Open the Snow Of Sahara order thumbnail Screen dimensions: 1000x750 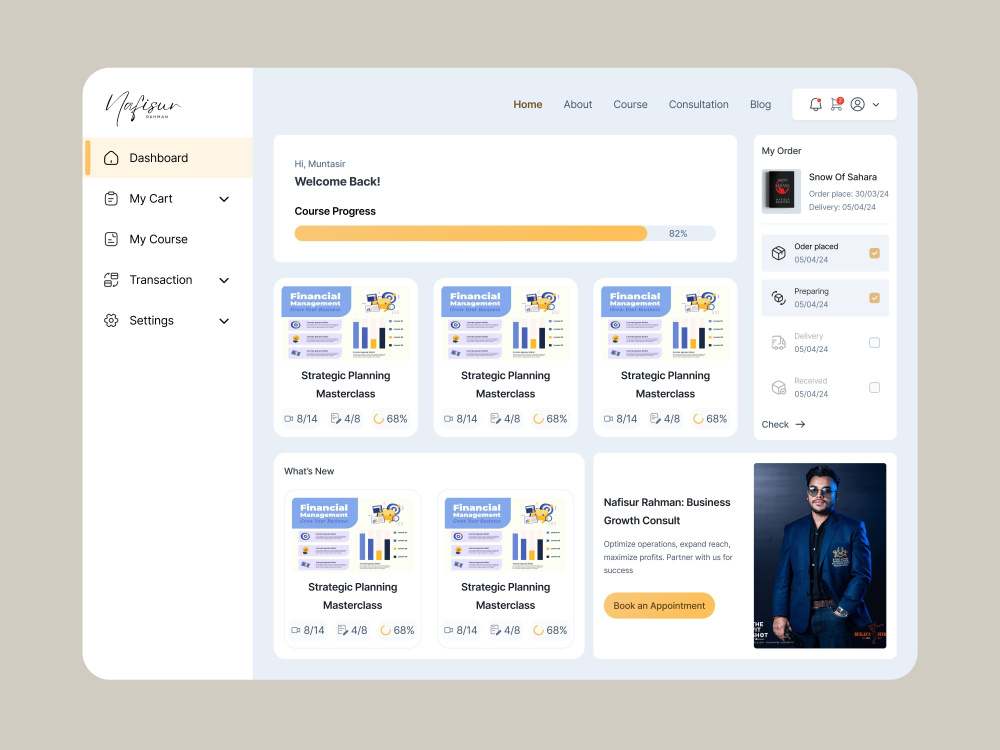[781, 191]
